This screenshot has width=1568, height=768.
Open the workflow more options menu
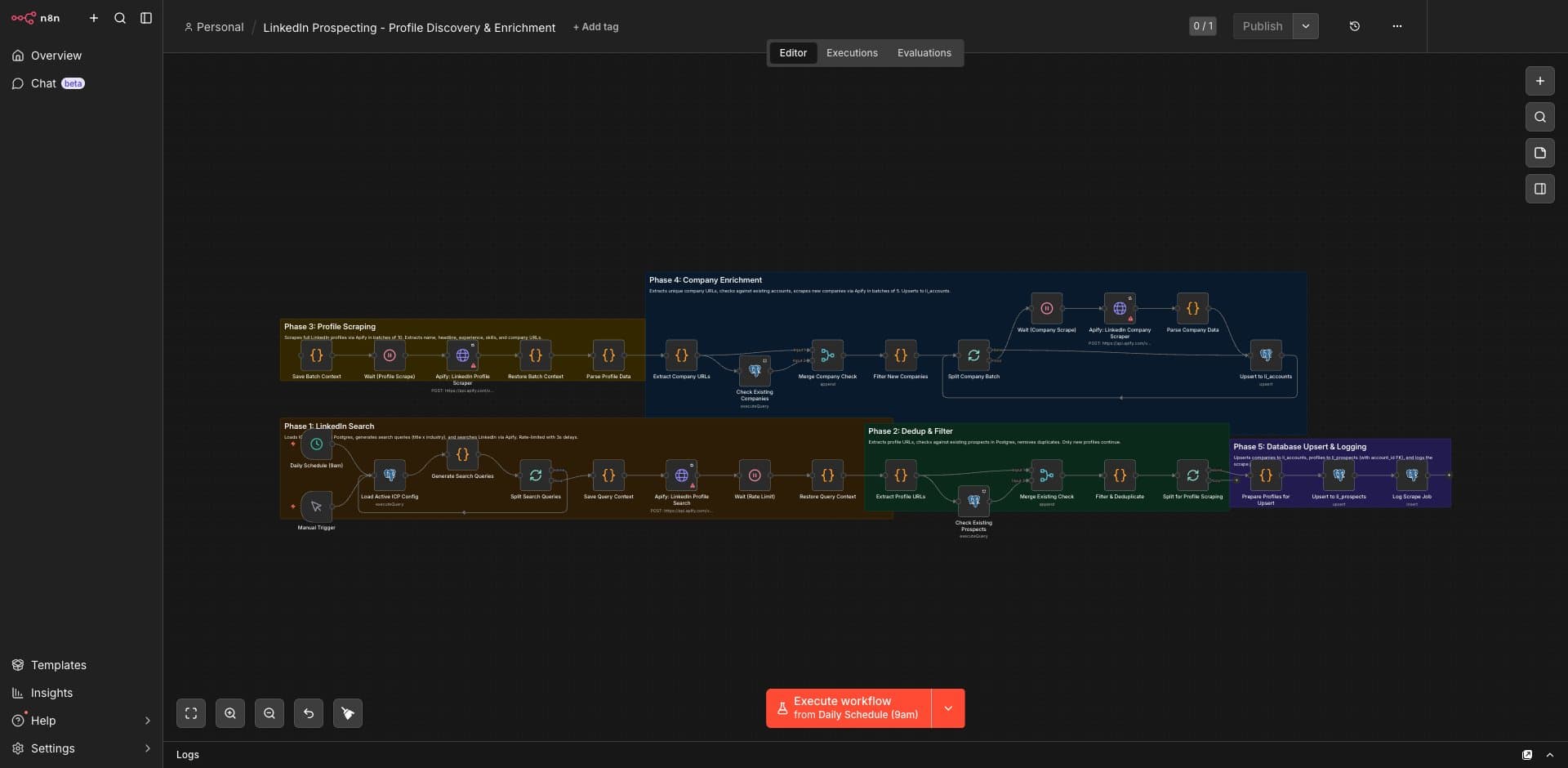point(1397,26)
